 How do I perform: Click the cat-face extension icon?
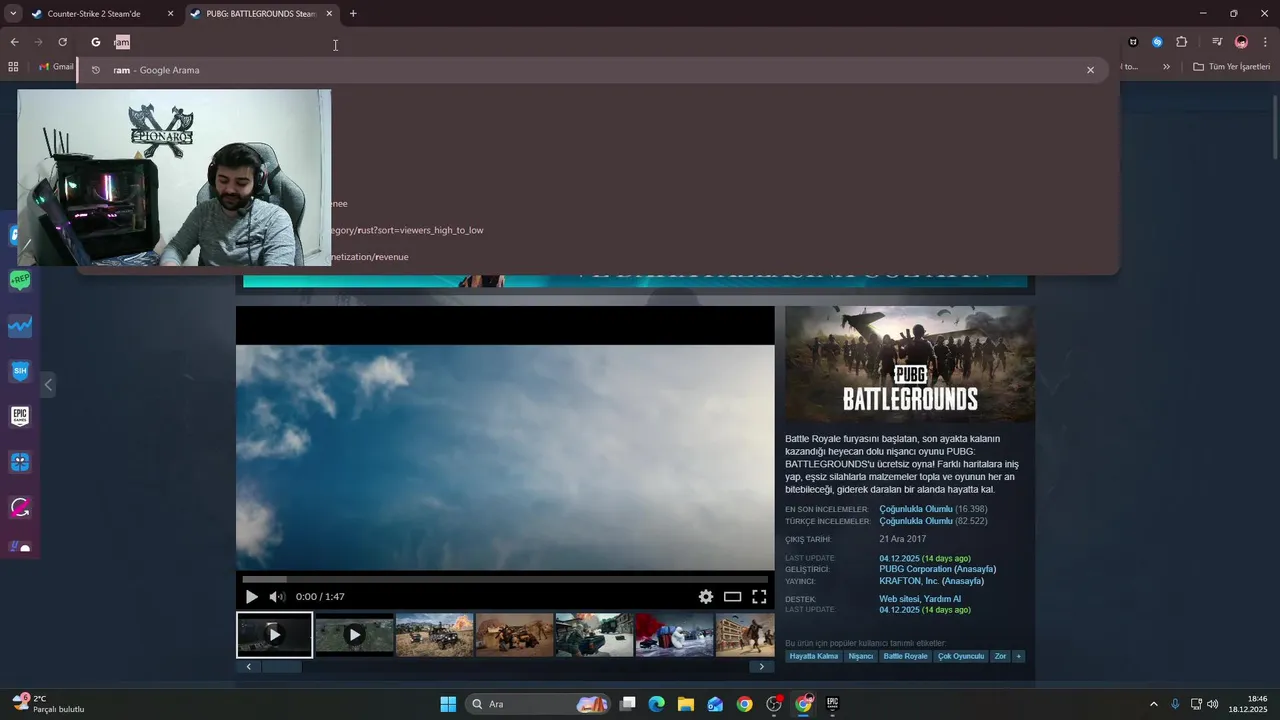1133,42
